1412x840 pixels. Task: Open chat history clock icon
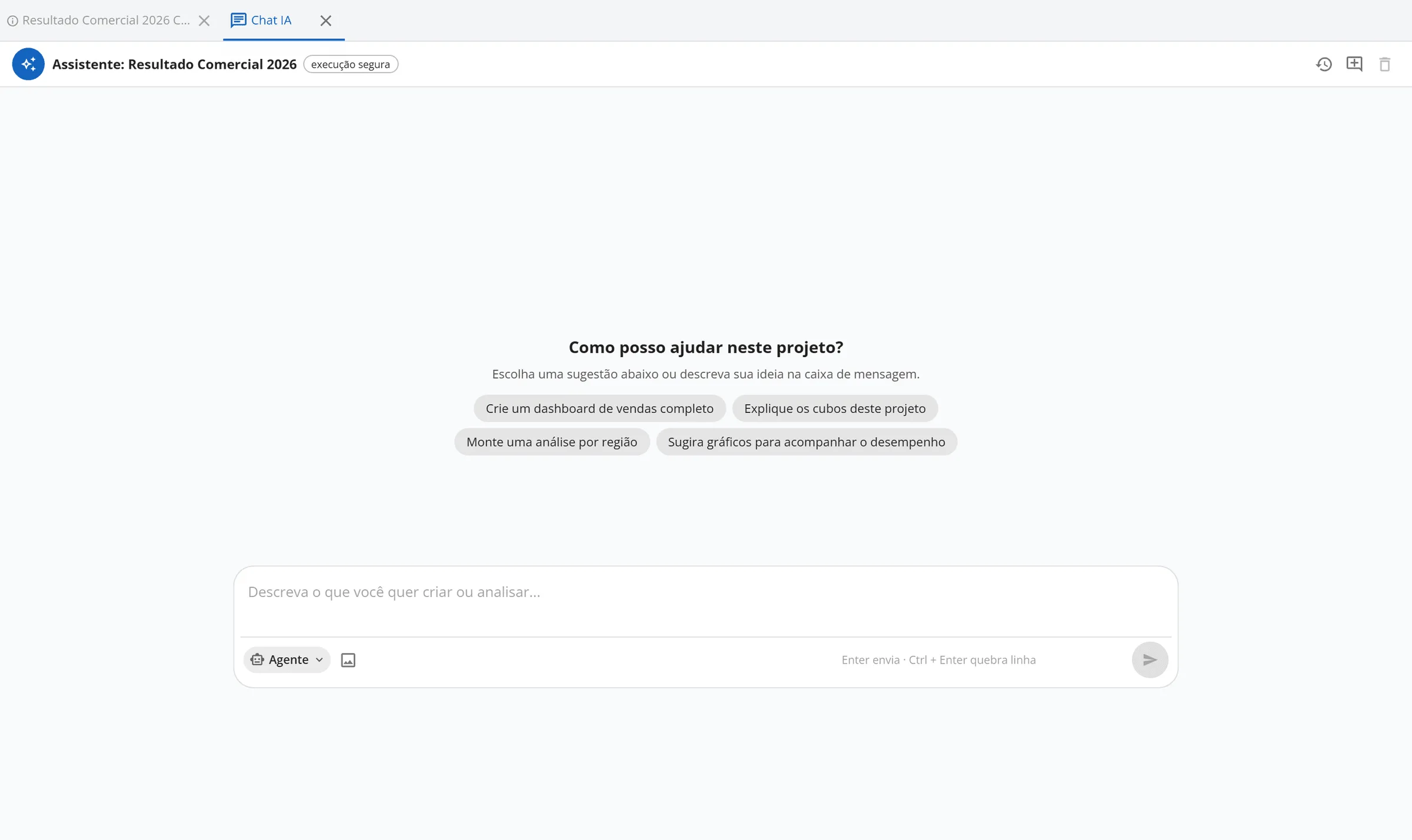pos(1324,64)
